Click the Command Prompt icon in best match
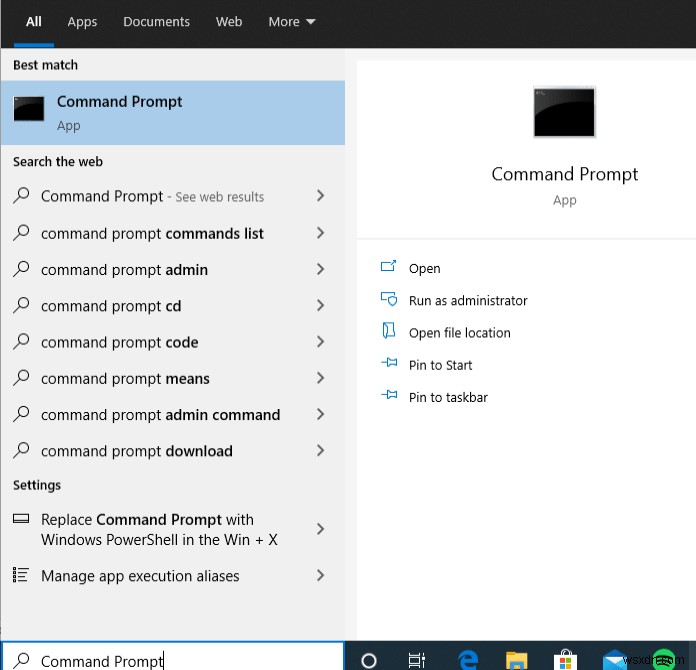This screenshot has width=696, height=670. tap(29, 109)
